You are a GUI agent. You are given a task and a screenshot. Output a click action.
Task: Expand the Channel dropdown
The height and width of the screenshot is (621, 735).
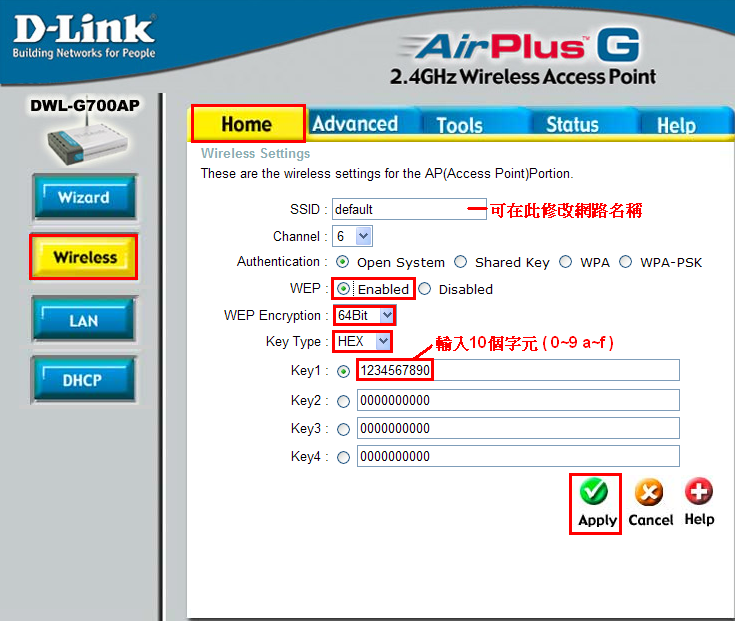tap(352, 236)
